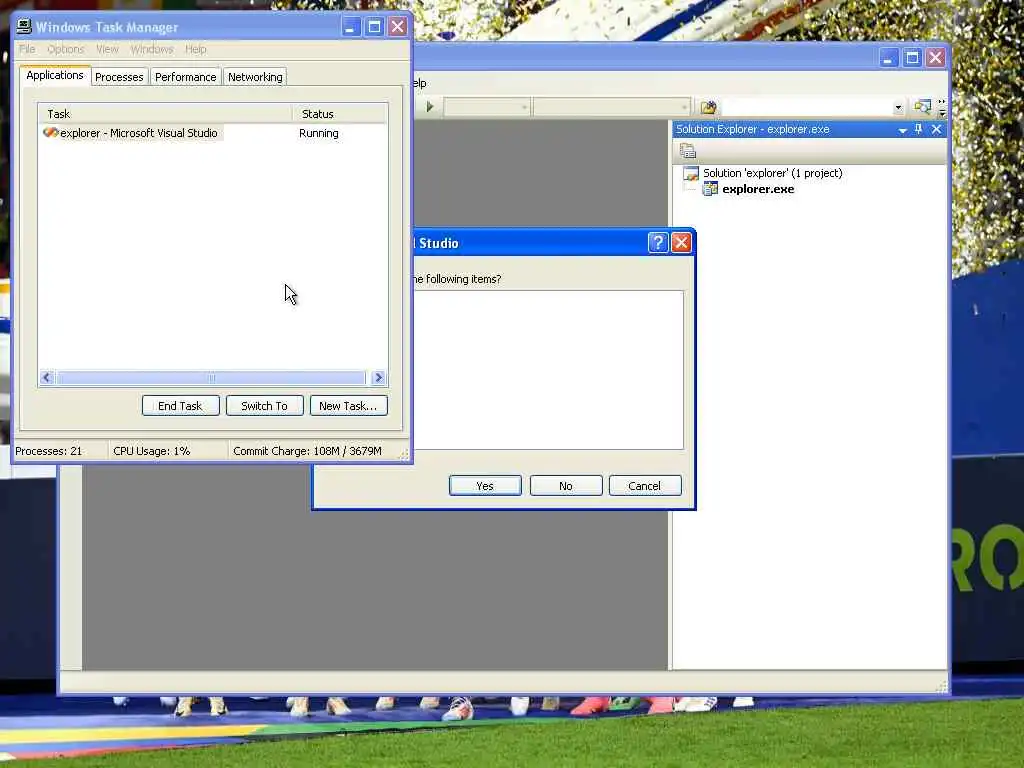The image size is (1024, 768).
Task: Open the Help menu in Task Manager
Action: click(x=195, y=49)
